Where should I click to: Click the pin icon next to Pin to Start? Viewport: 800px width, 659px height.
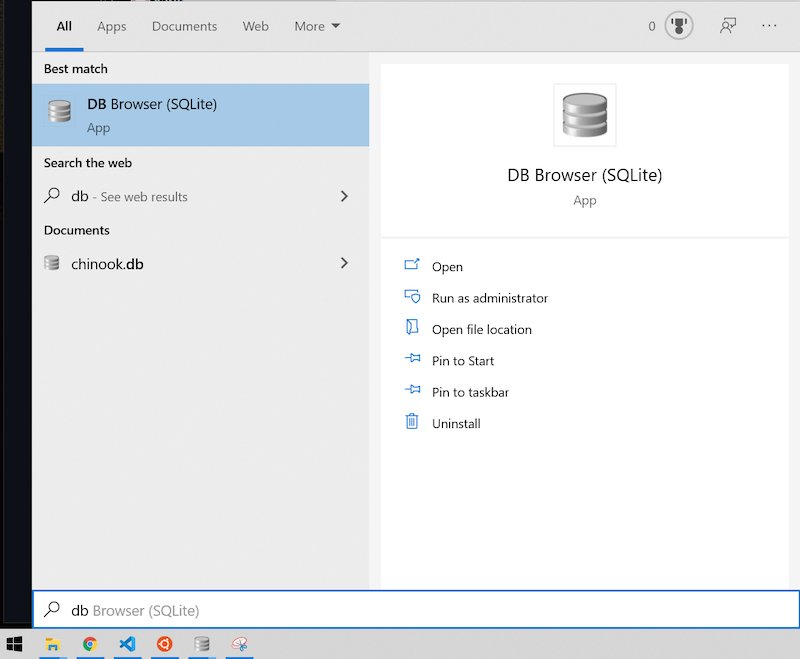(413, 360)
